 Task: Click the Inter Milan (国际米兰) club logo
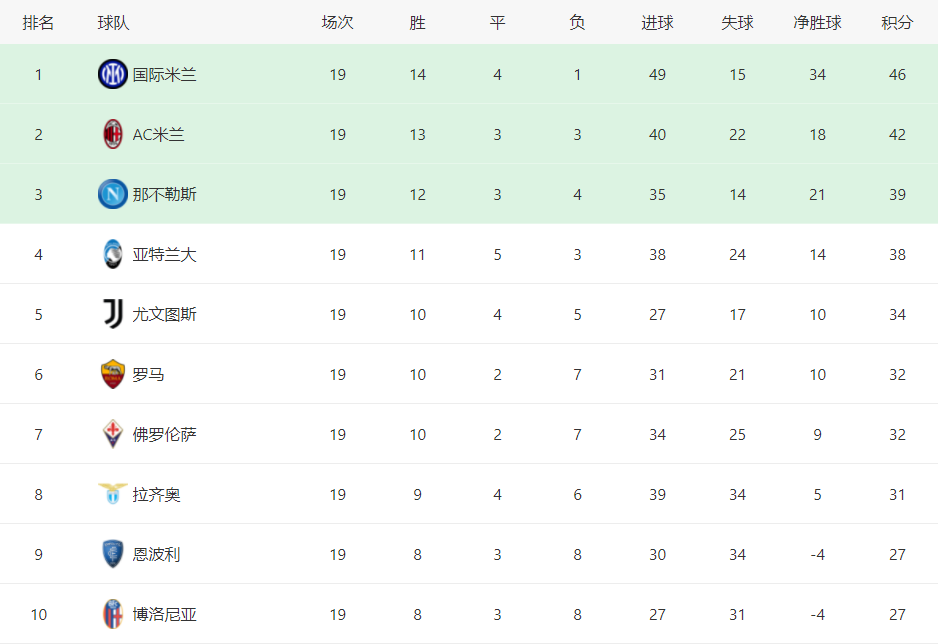tap(112, 74)
